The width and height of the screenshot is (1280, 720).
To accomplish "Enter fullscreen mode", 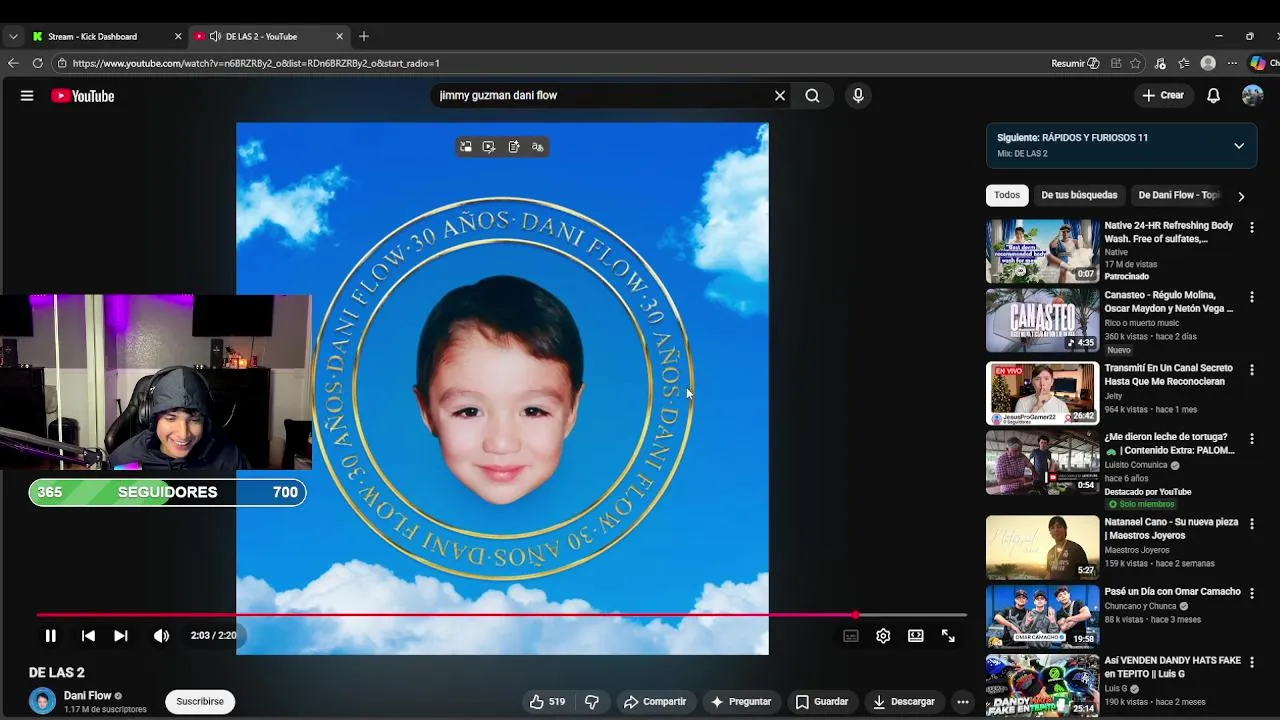I will 948,636.
